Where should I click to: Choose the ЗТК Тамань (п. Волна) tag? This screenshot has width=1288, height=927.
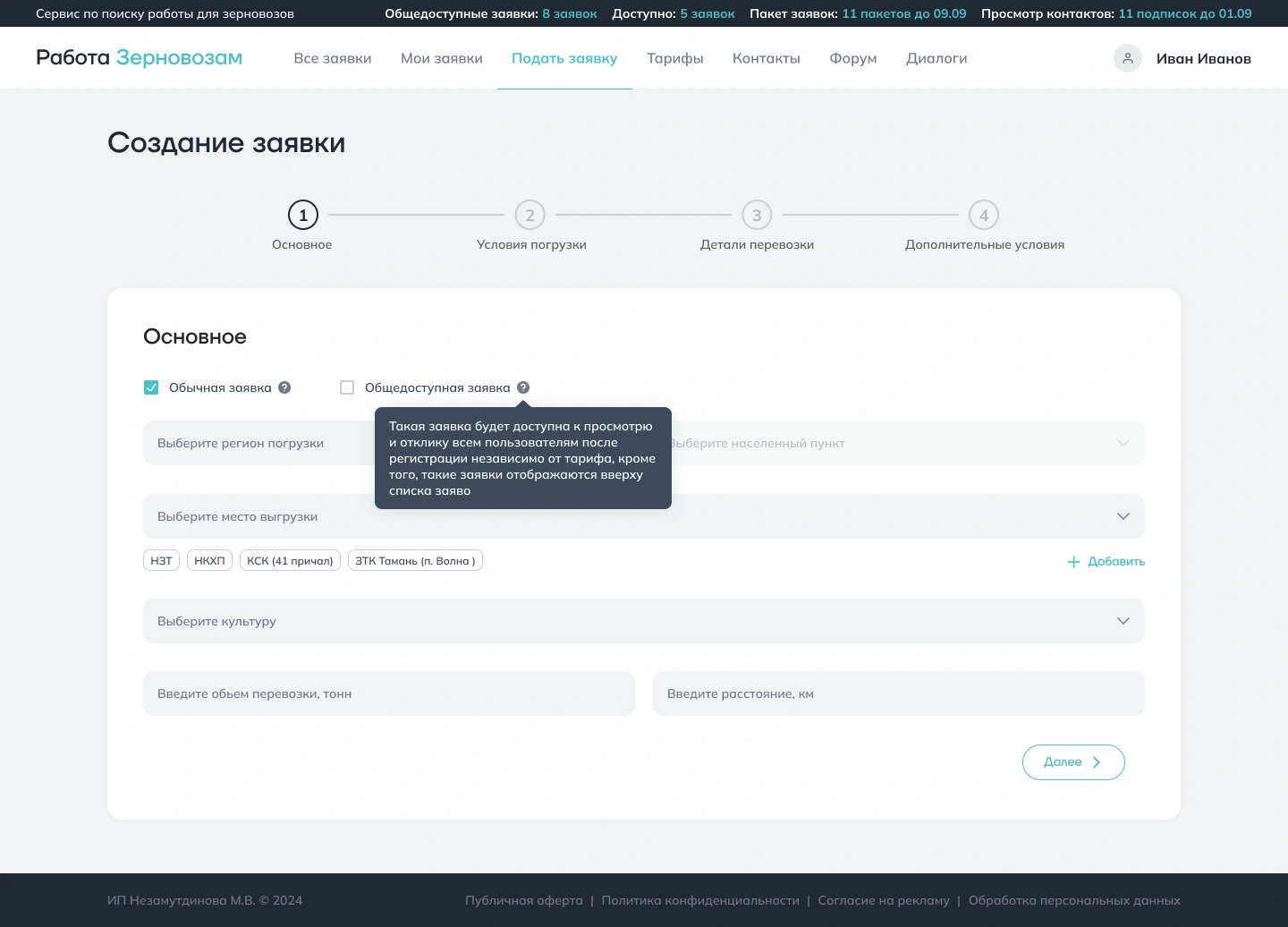pyautogui.click(x=415, y=560)
